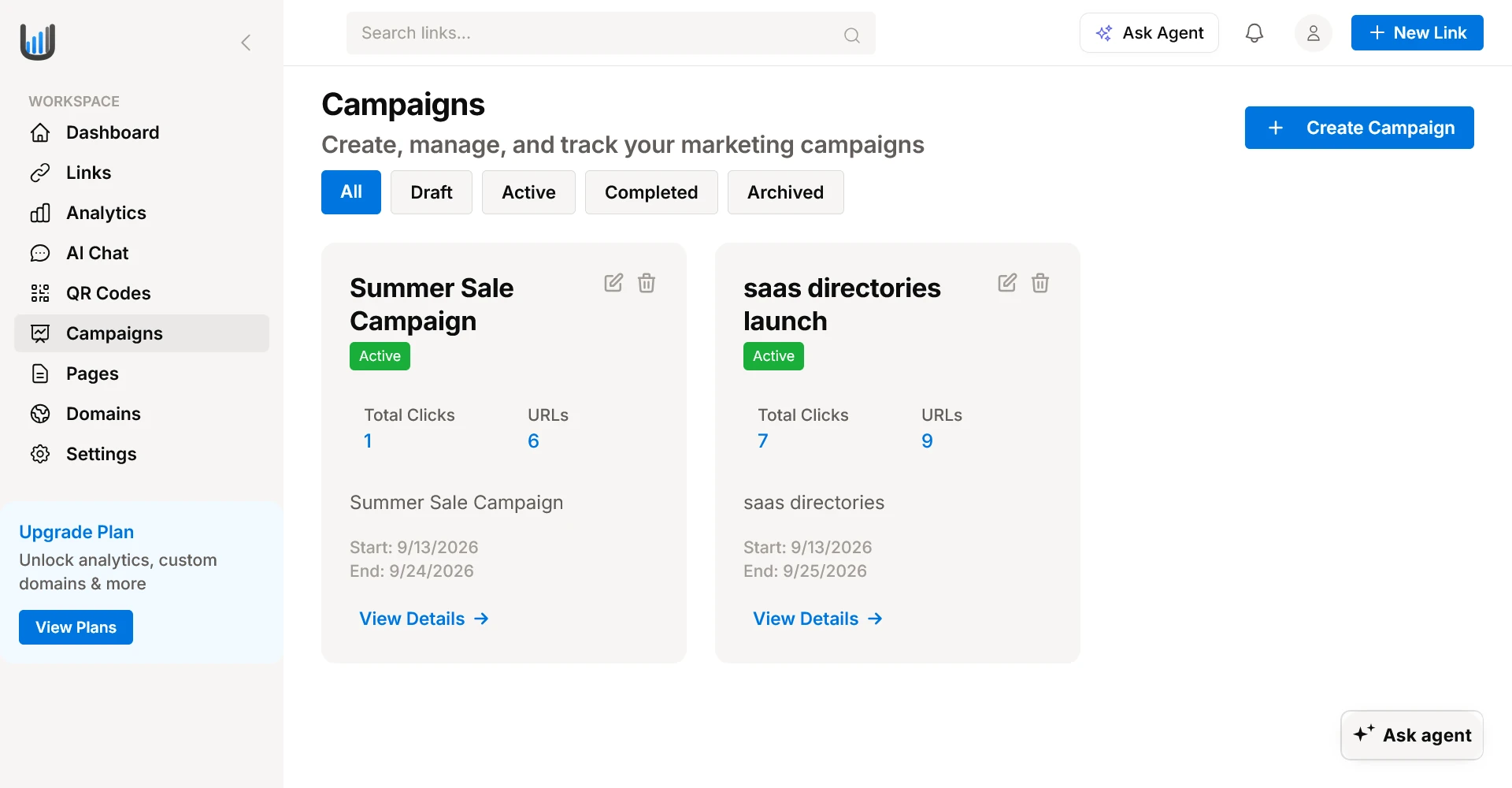
Task: Go to Links in the sidebar
Action: 142,173
